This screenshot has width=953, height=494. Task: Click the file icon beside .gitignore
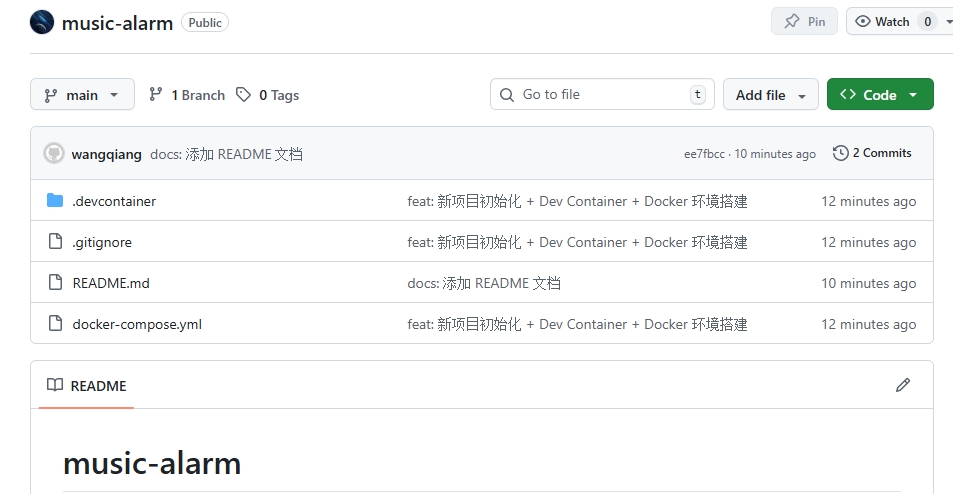[x=55, y=241]
